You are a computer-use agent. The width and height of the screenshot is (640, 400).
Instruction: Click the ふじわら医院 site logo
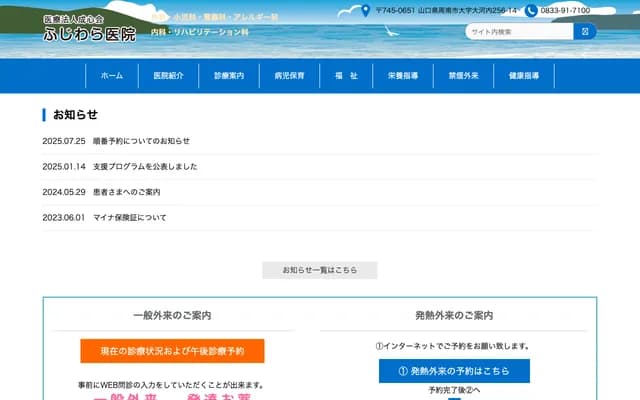point(90,29)
